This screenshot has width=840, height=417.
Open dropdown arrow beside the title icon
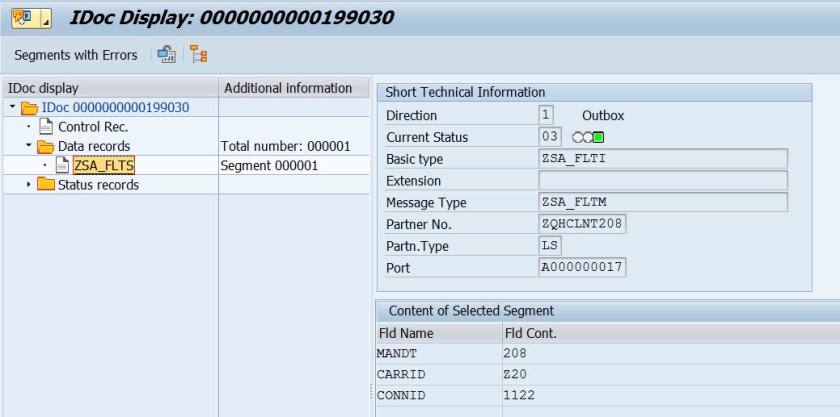(46, 18)
